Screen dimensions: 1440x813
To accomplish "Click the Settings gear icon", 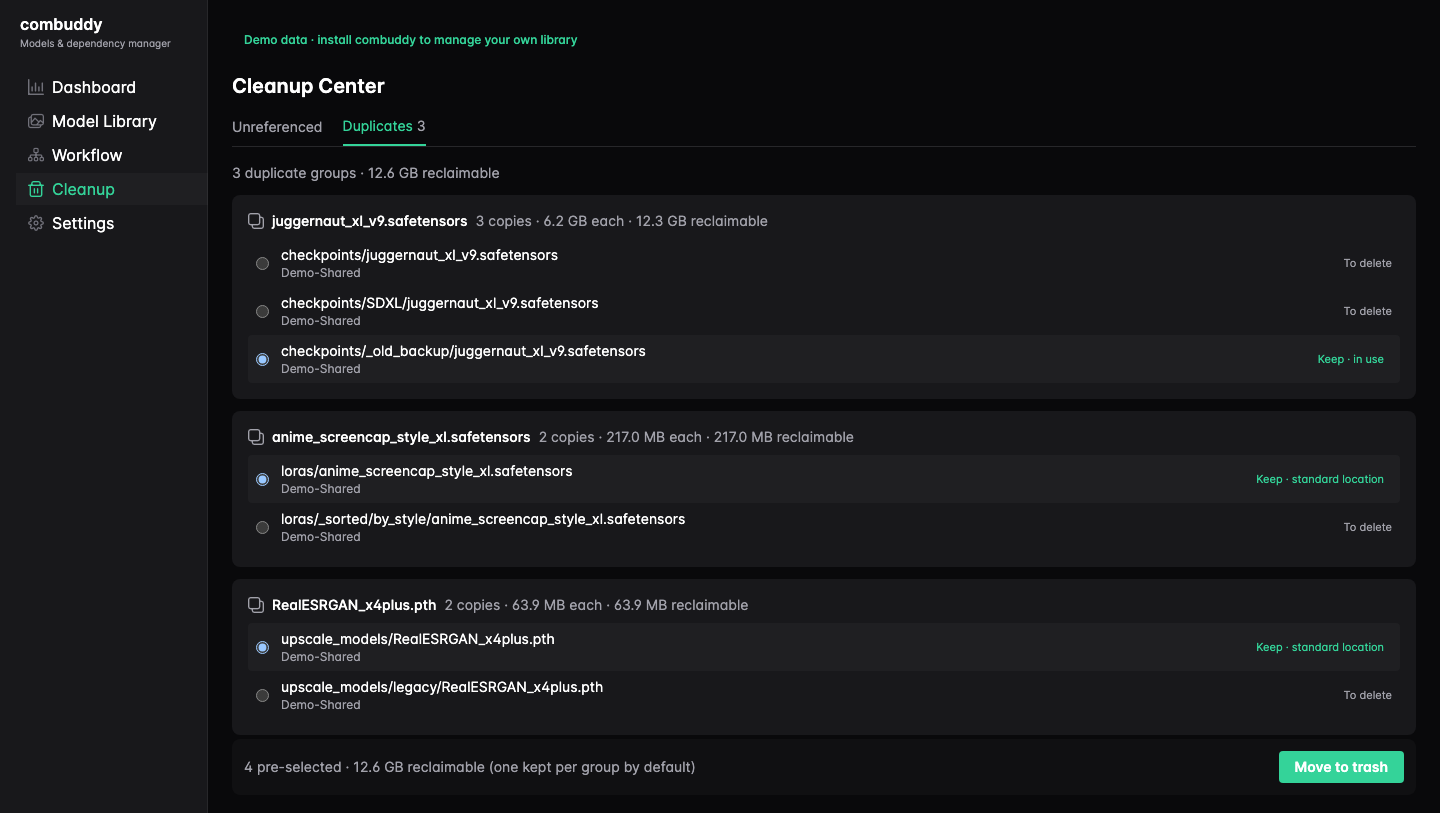I will [36, 223].
